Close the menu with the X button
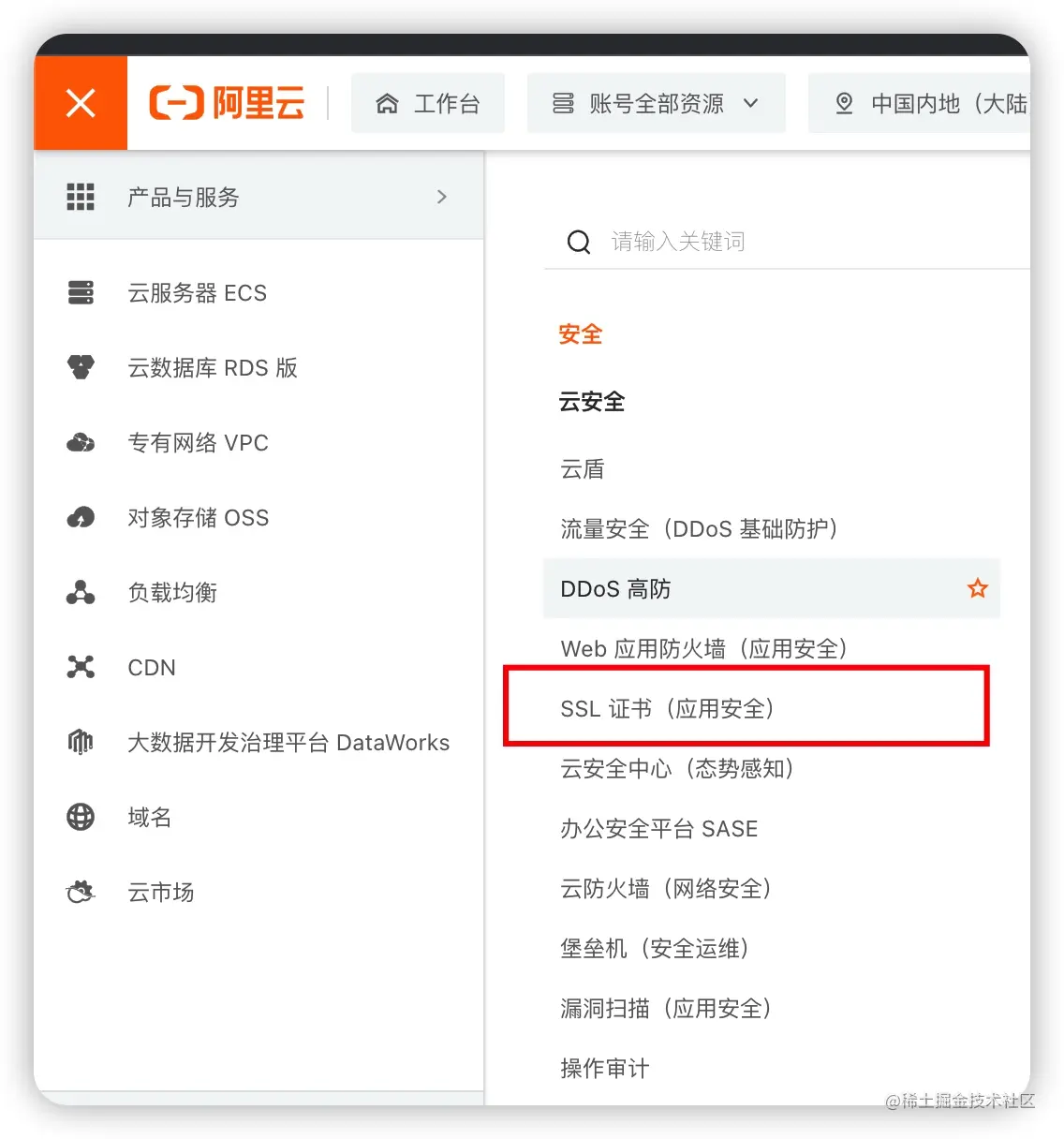The image size is (1064, 1139). pos(81,102)
